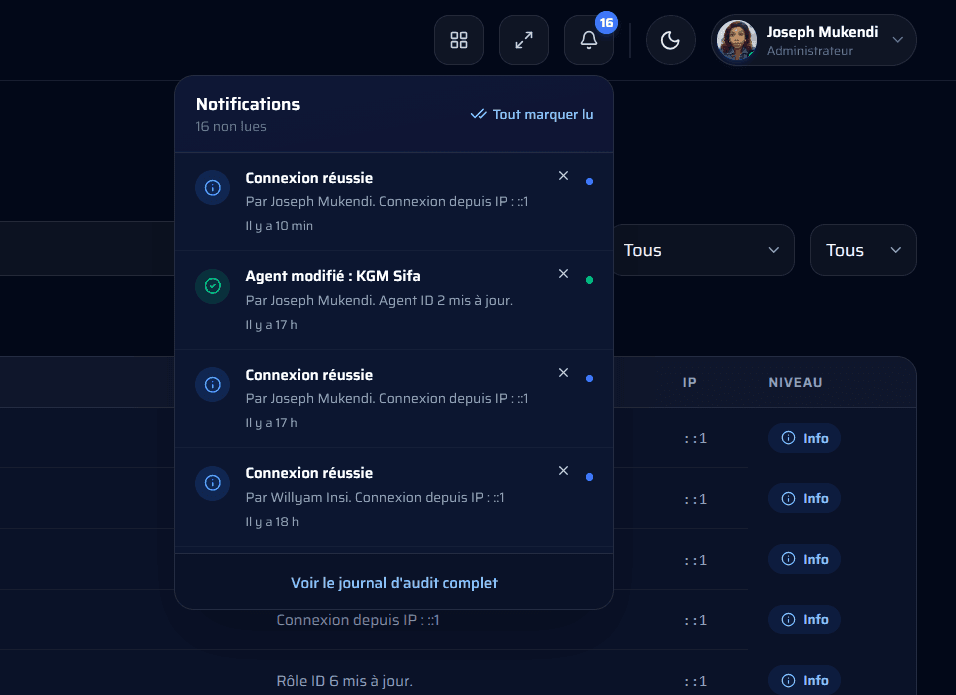Open the Agent modifié : KGM Sifa notification

394,300
